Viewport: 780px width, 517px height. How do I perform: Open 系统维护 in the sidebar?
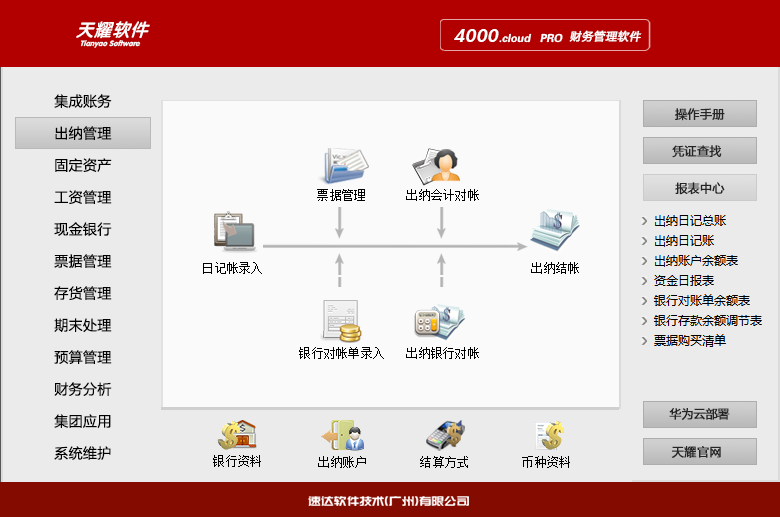(83, 453)
